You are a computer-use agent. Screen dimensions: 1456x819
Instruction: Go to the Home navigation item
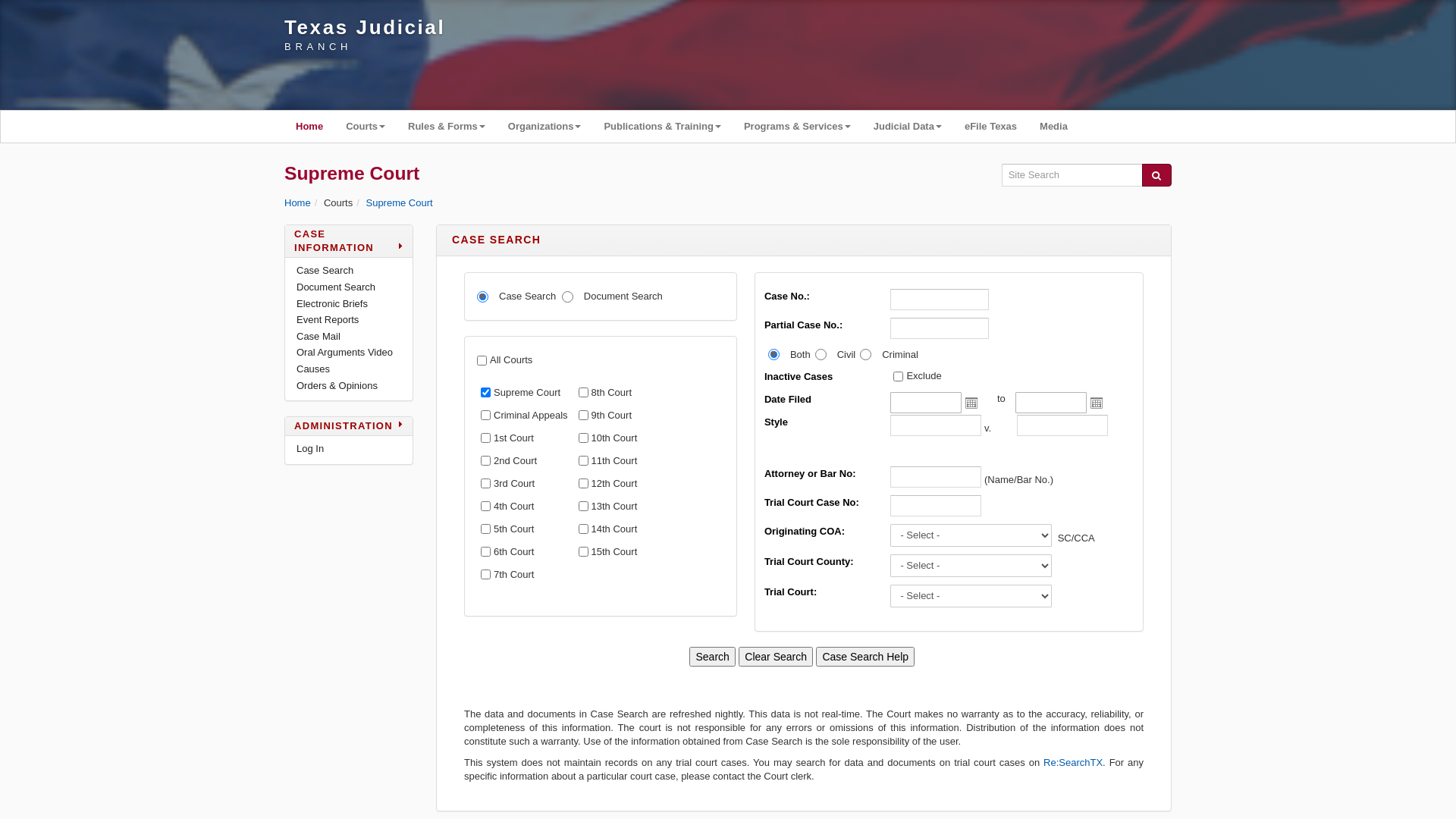pos(309,127)
